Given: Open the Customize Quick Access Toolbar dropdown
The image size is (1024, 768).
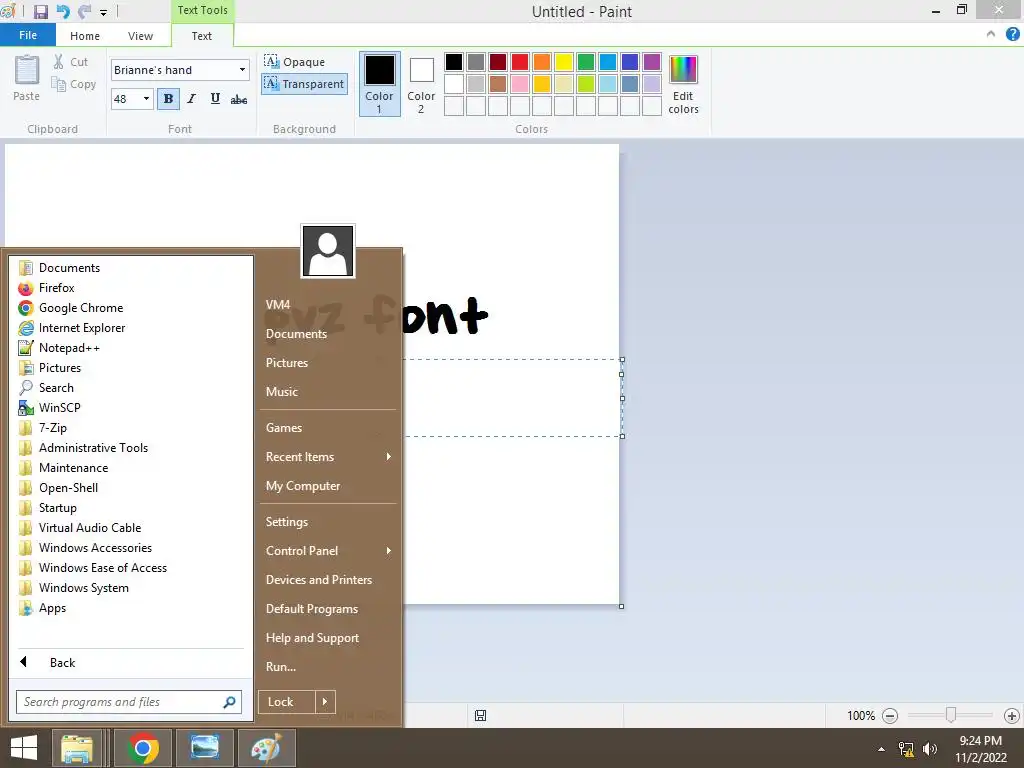Looking at the screenshot, I should point(103,12).
